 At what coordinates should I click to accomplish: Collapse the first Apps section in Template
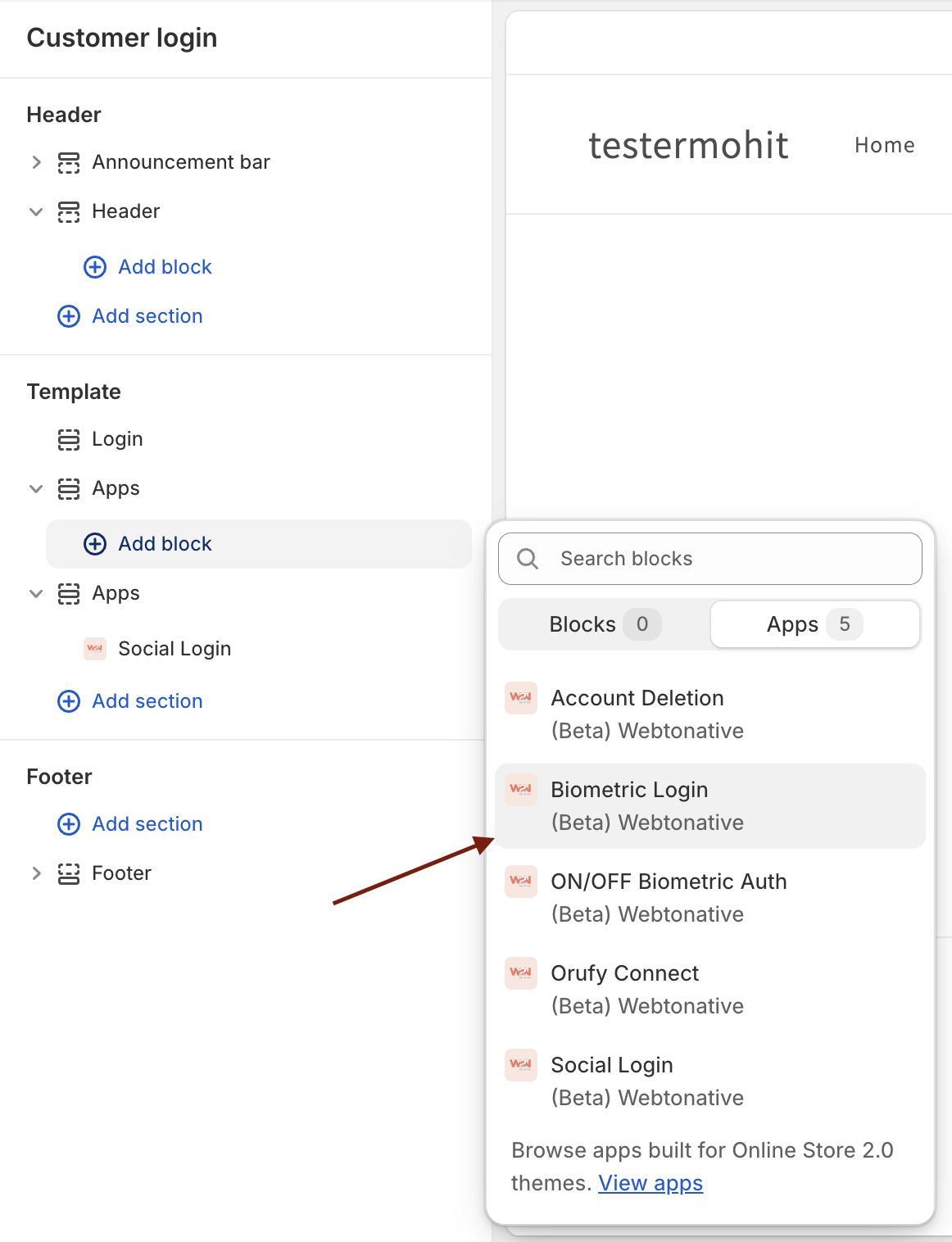(36, 488)
